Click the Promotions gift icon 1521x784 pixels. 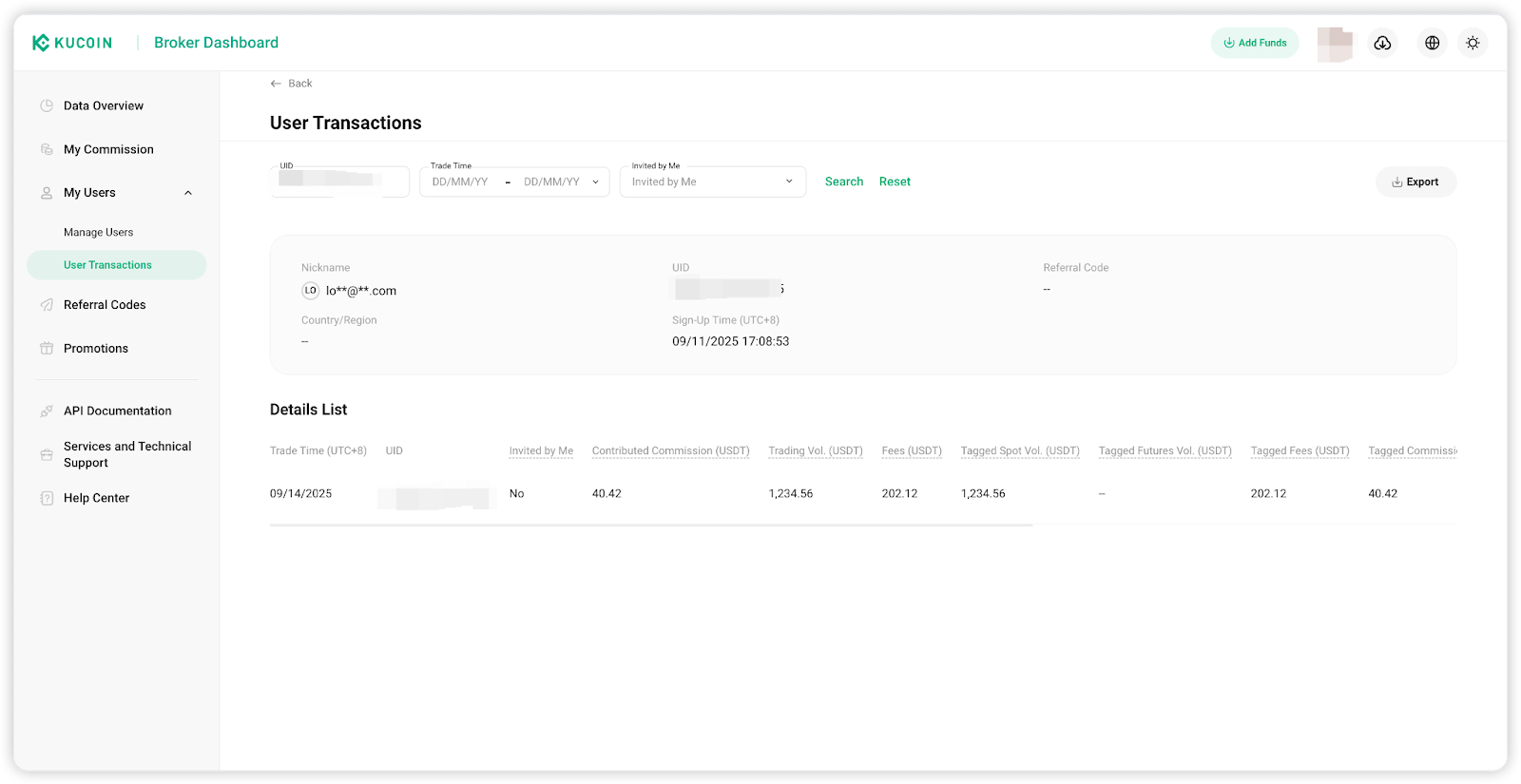(47, 349)
